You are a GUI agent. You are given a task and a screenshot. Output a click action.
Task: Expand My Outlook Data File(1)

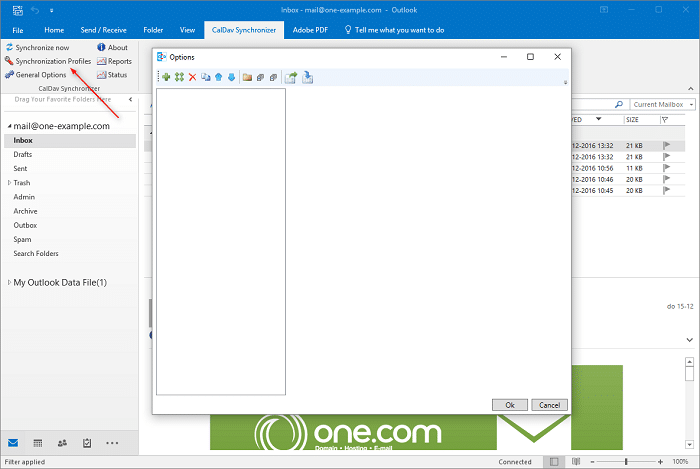tap(8, 283)
